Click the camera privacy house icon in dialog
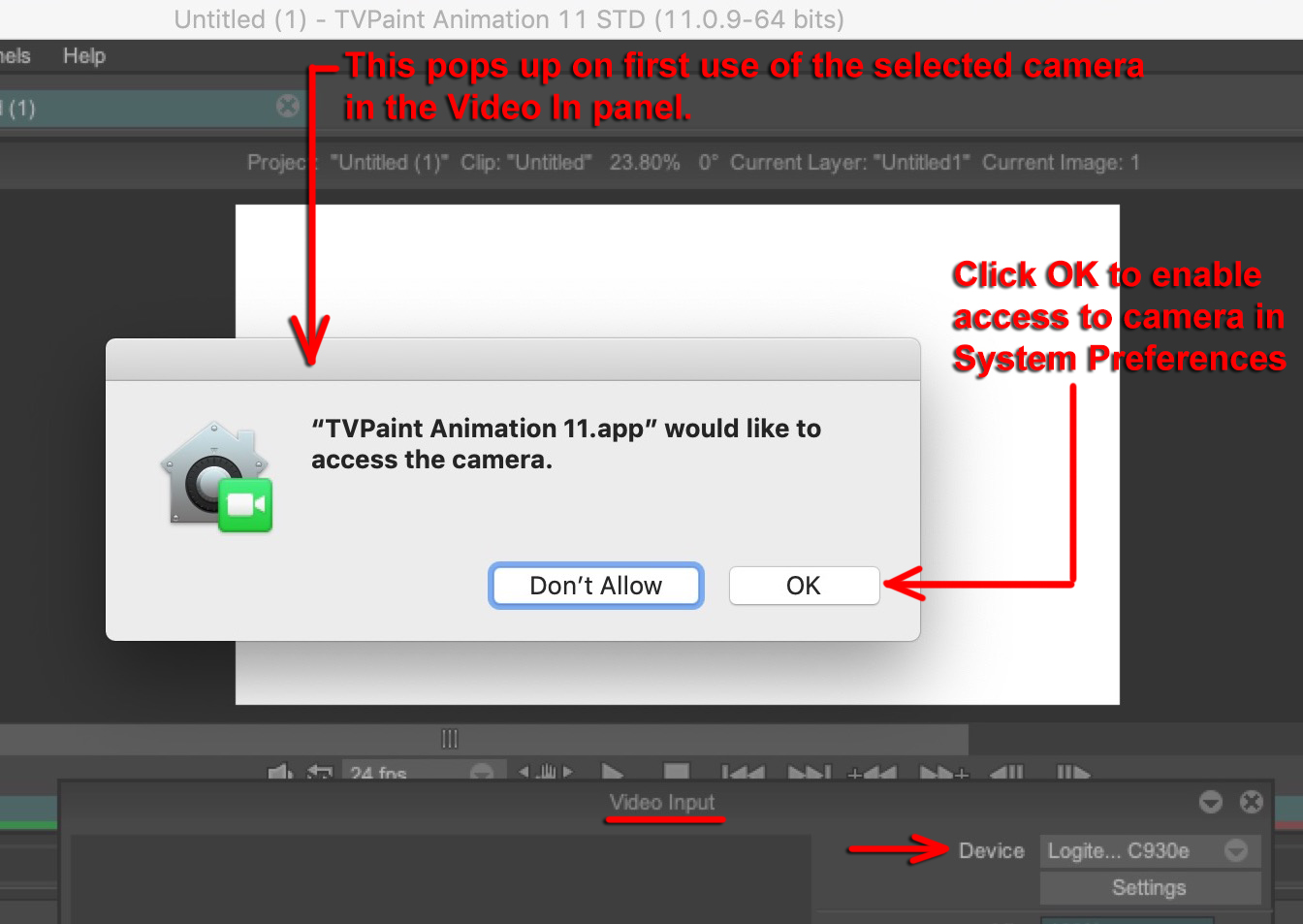 tap(217, 477)
